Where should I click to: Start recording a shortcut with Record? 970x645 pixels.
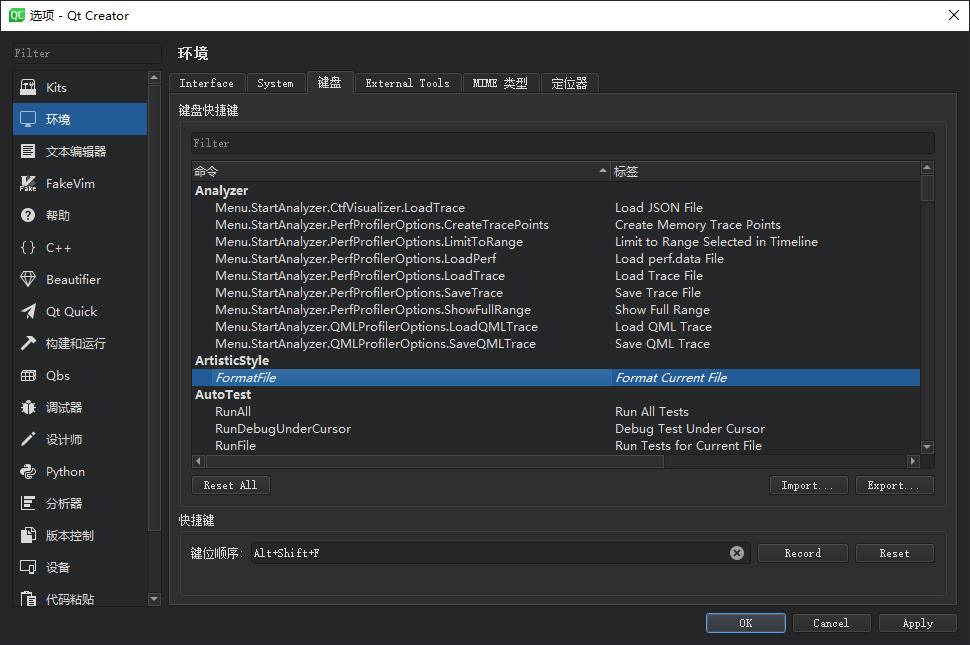[x=802, y=553]
